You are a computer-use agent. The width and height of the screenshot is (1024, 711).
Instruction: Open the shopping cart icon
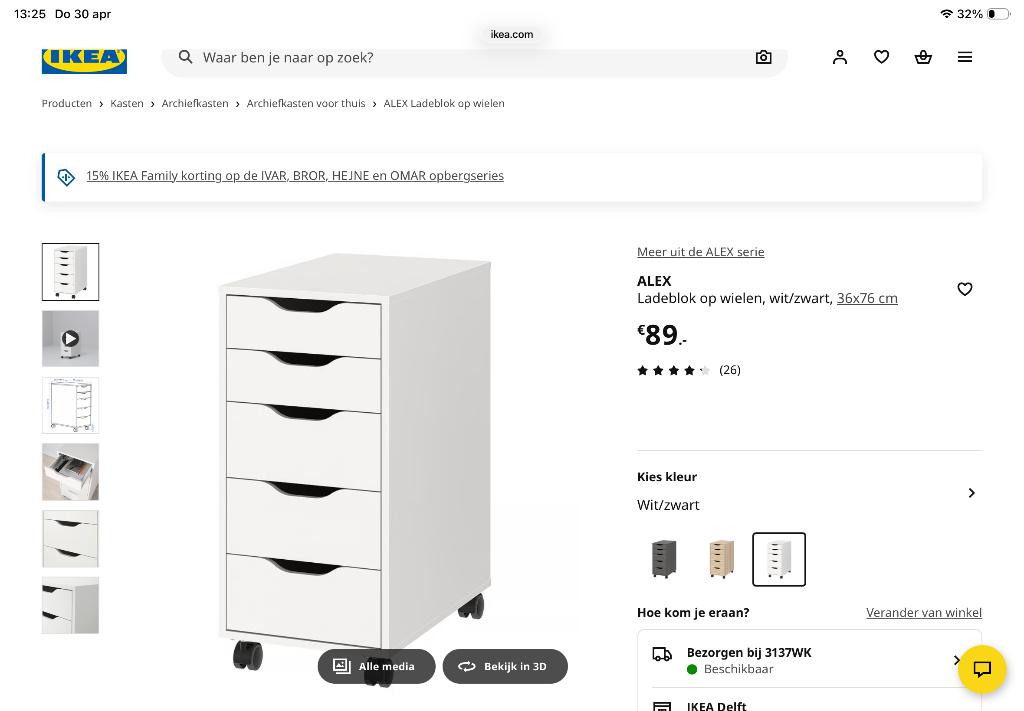tap(923, 57)
